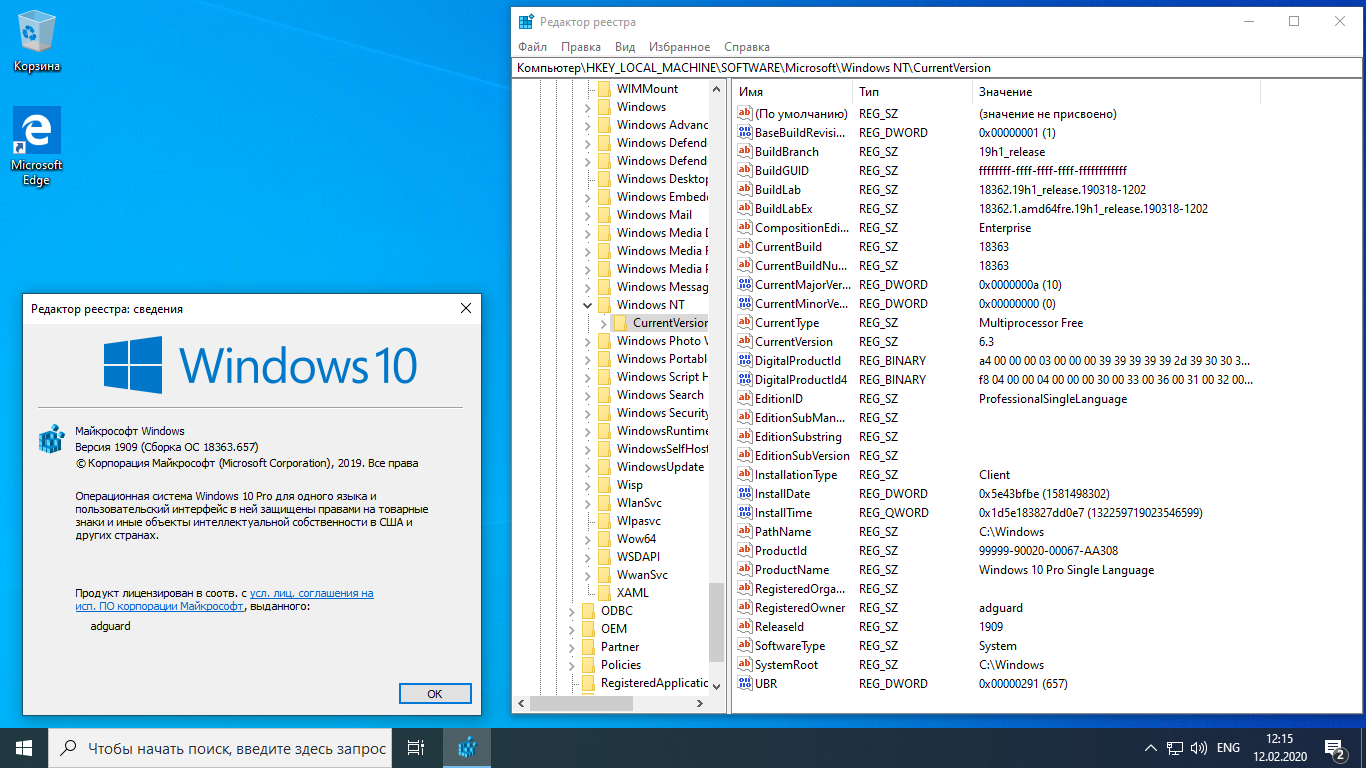Open the Справка menu
The height and width of the screenshot is (768, 1366).
click(x=747, y=47)
